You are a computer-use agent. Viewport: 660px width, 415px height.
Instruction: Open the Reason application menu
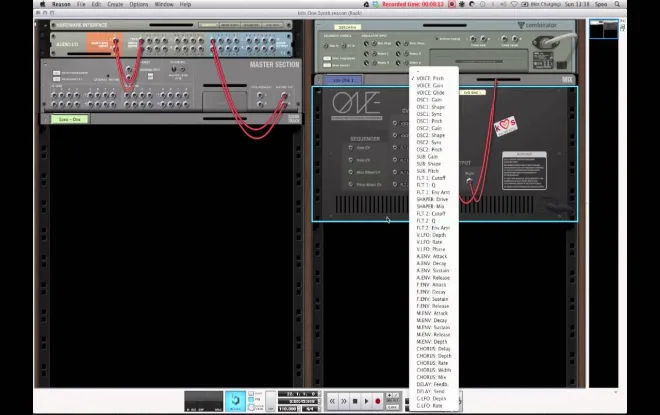coord(61,4)
